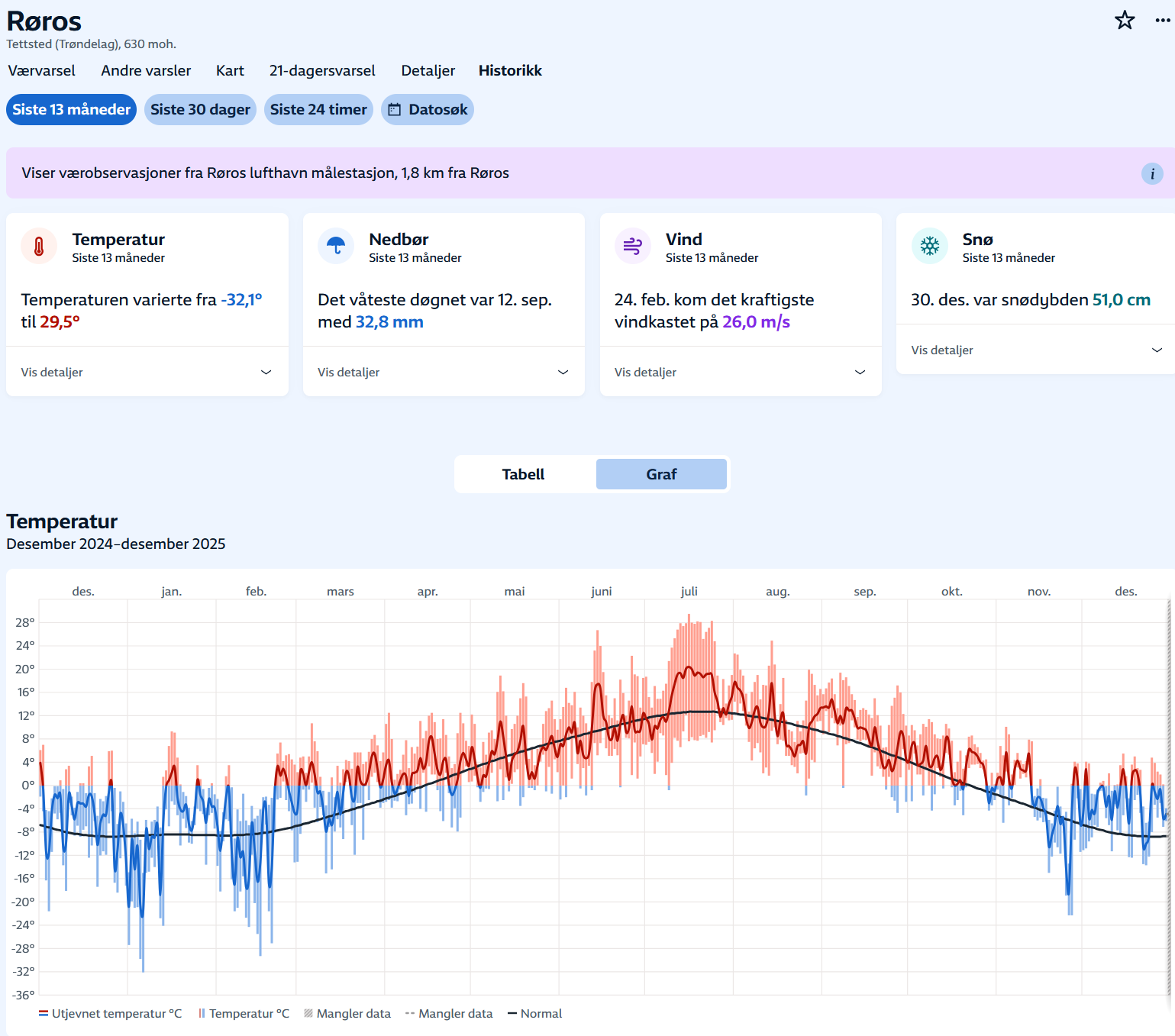Image resolution: width=1175 pixels, height=1036 pixels.
Task: Add Røros to favorites with star icon
Action: coord(1124,21)
